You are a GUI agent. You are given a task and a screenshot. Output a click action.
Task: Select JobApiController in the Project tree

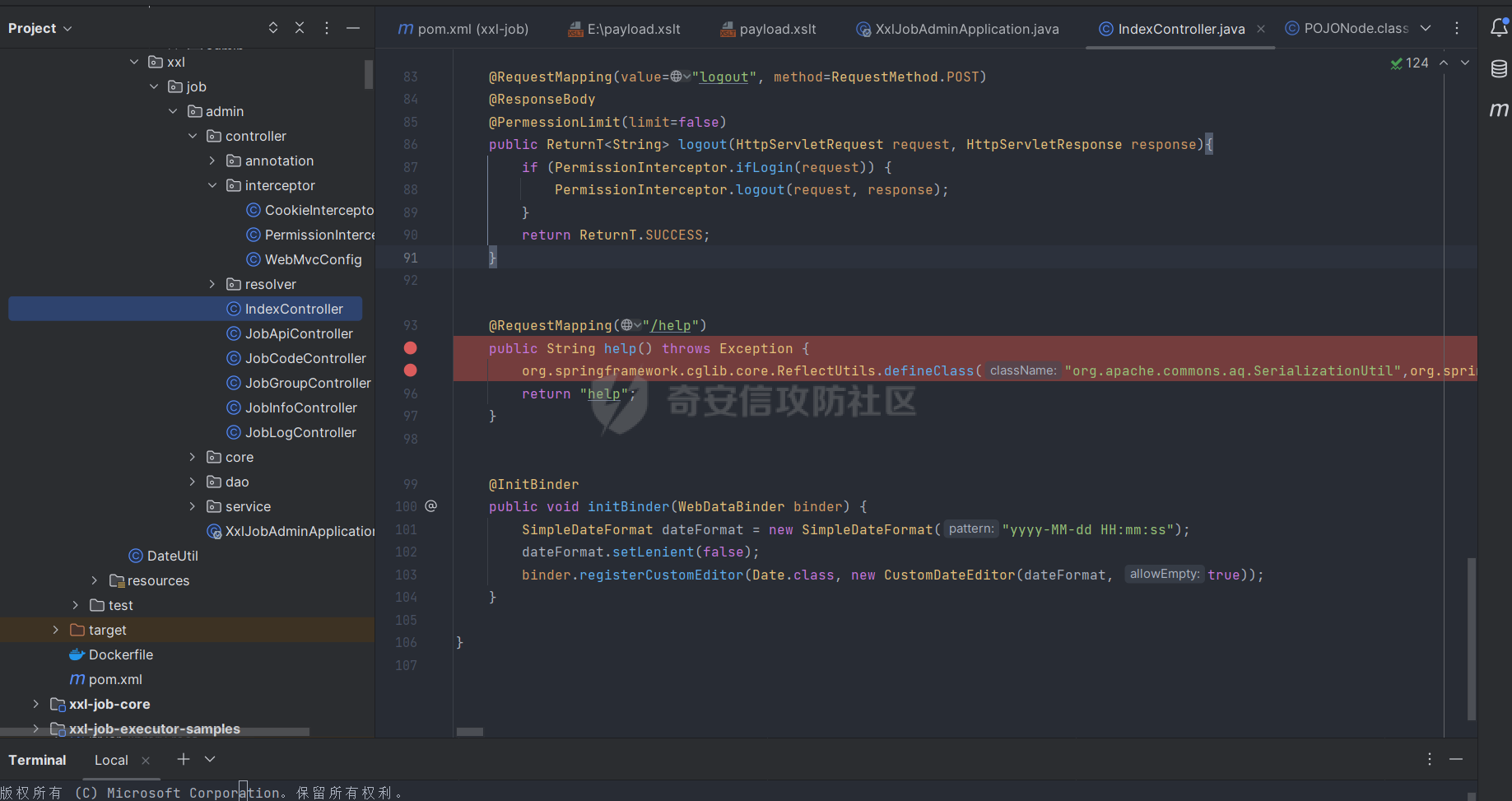[296, 333]
